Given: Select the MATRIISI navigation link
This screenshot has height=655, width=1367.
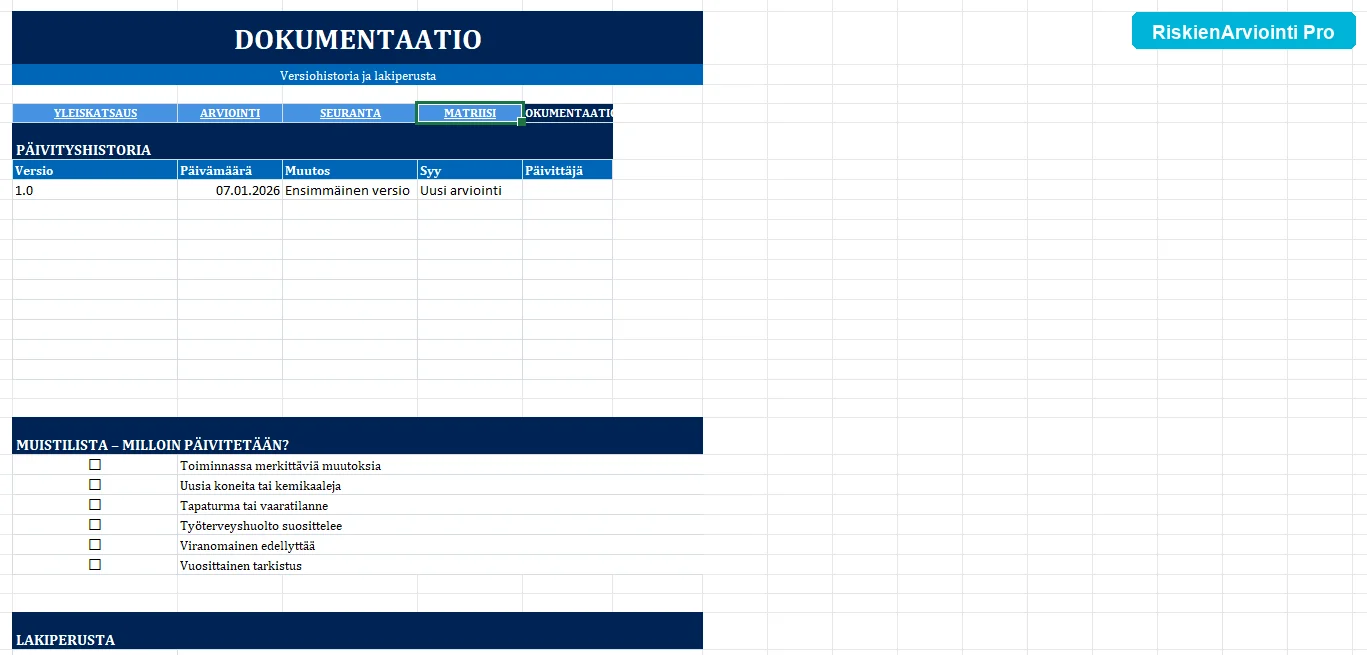Looking at the screenshot, I should pos(470,113).
